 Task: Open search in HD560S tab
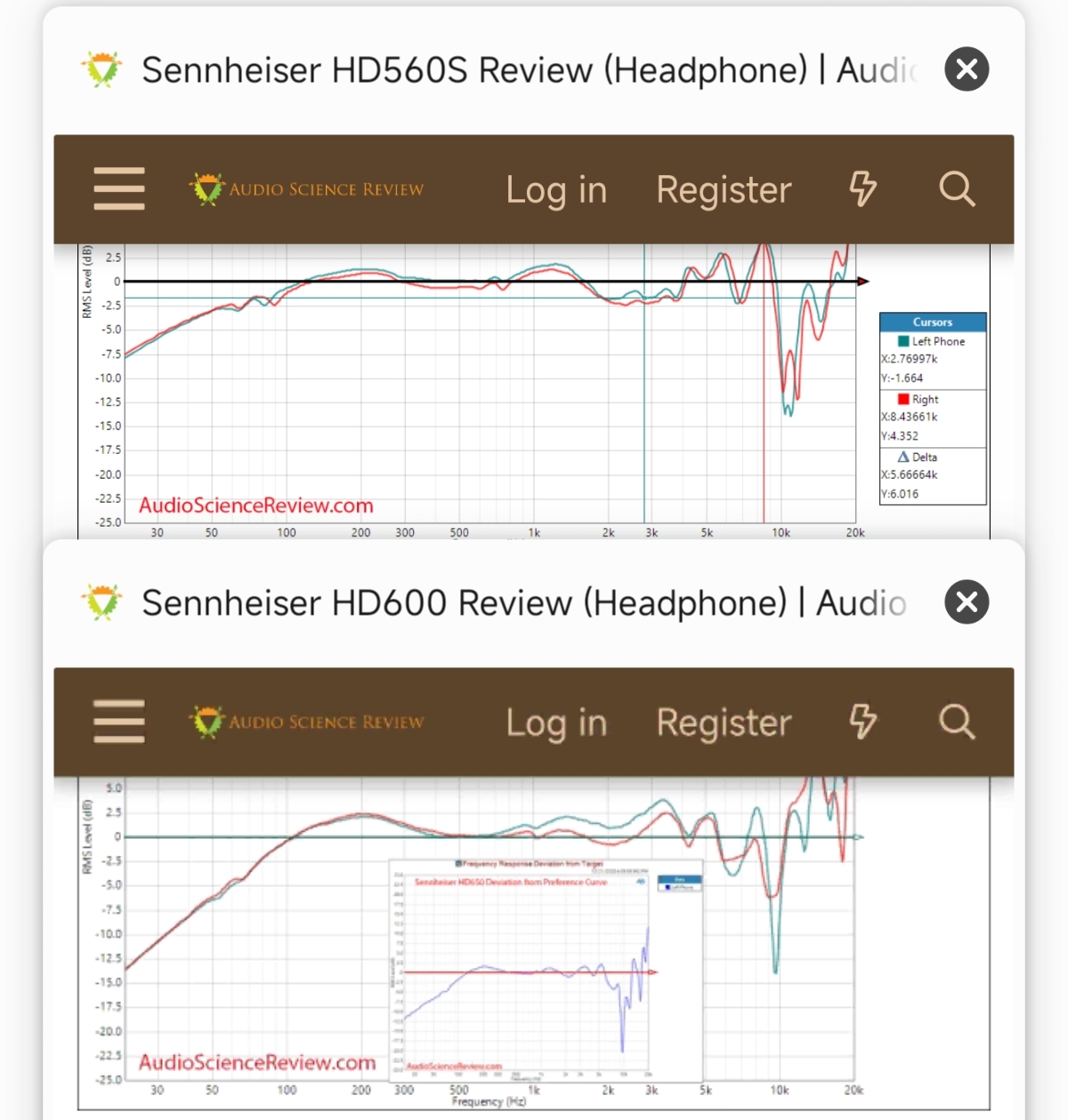(958, 189)
